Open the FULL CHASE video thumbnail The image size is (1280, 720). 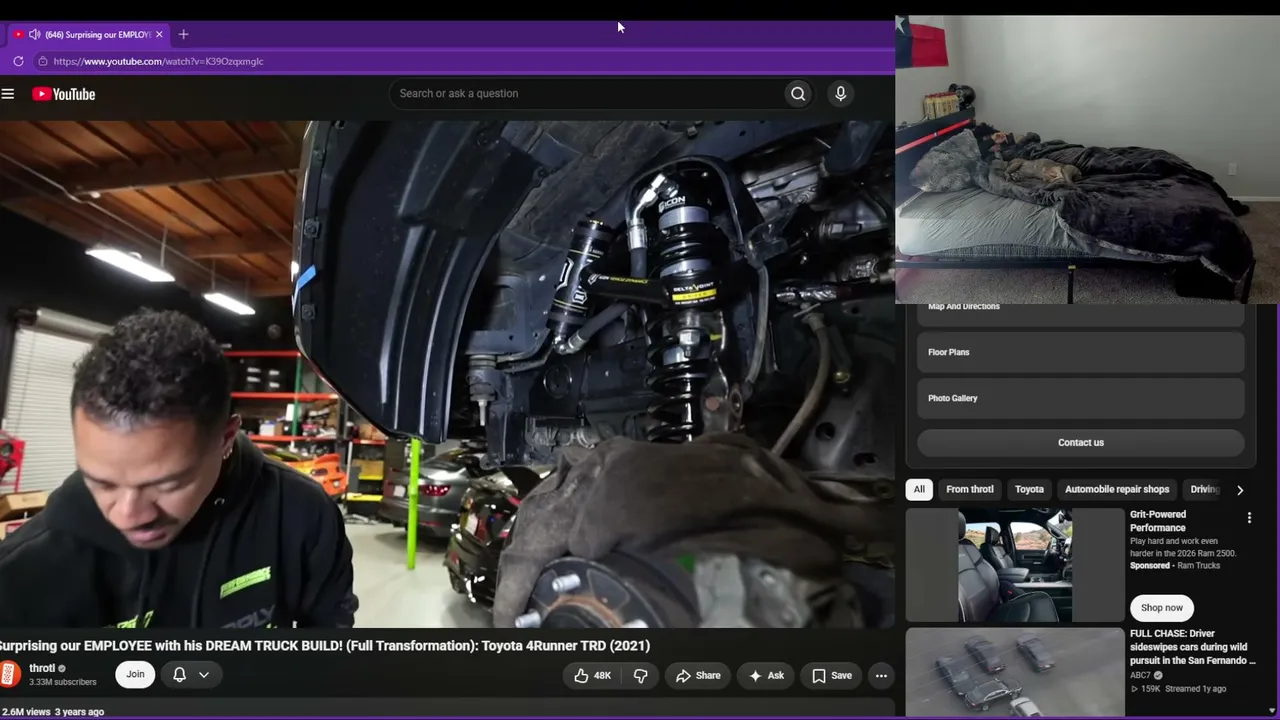(1015, 672)
